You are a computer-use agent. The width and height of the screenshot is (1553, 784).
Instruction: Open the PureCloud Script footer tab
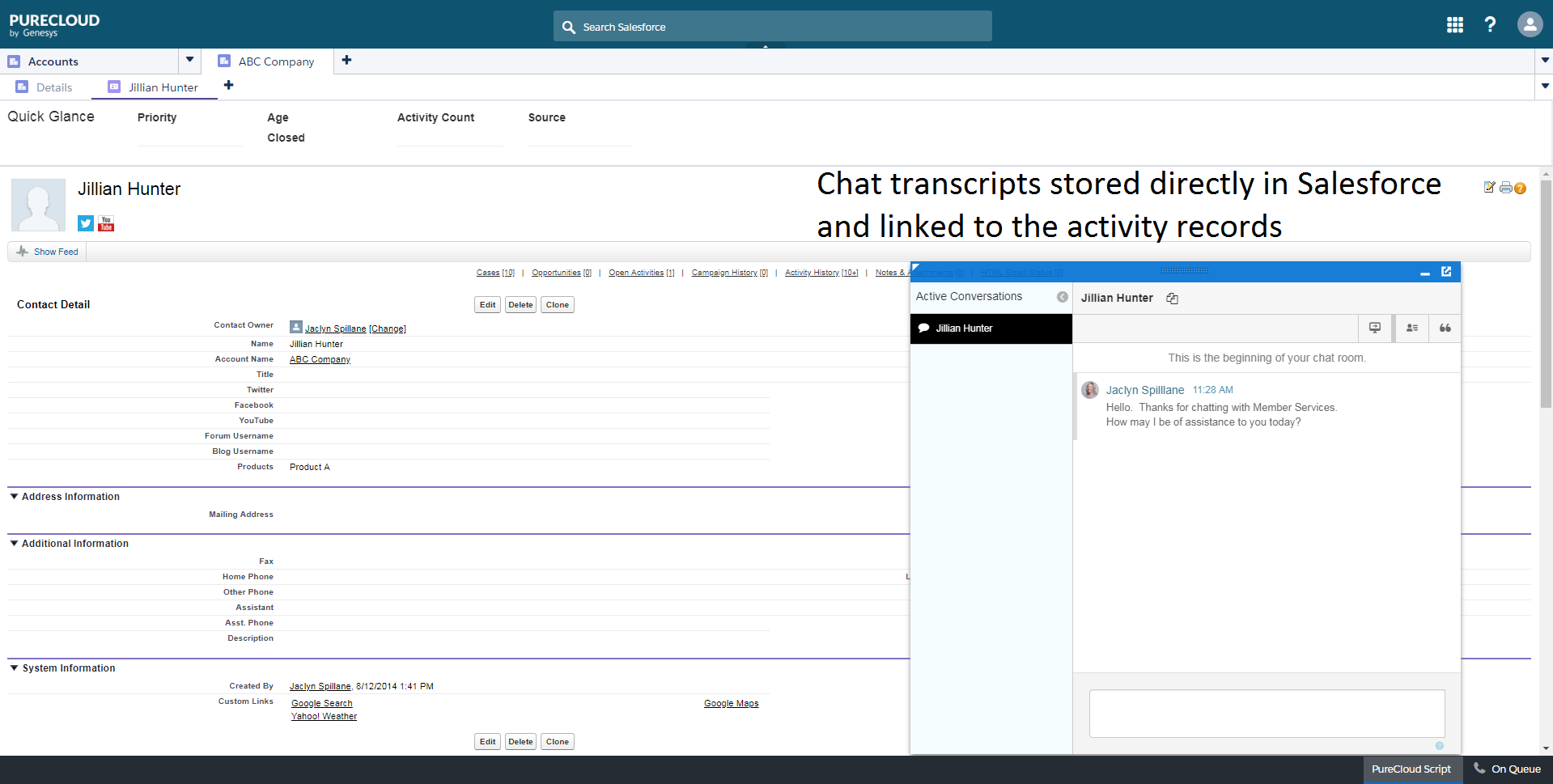pos(1412,769)
